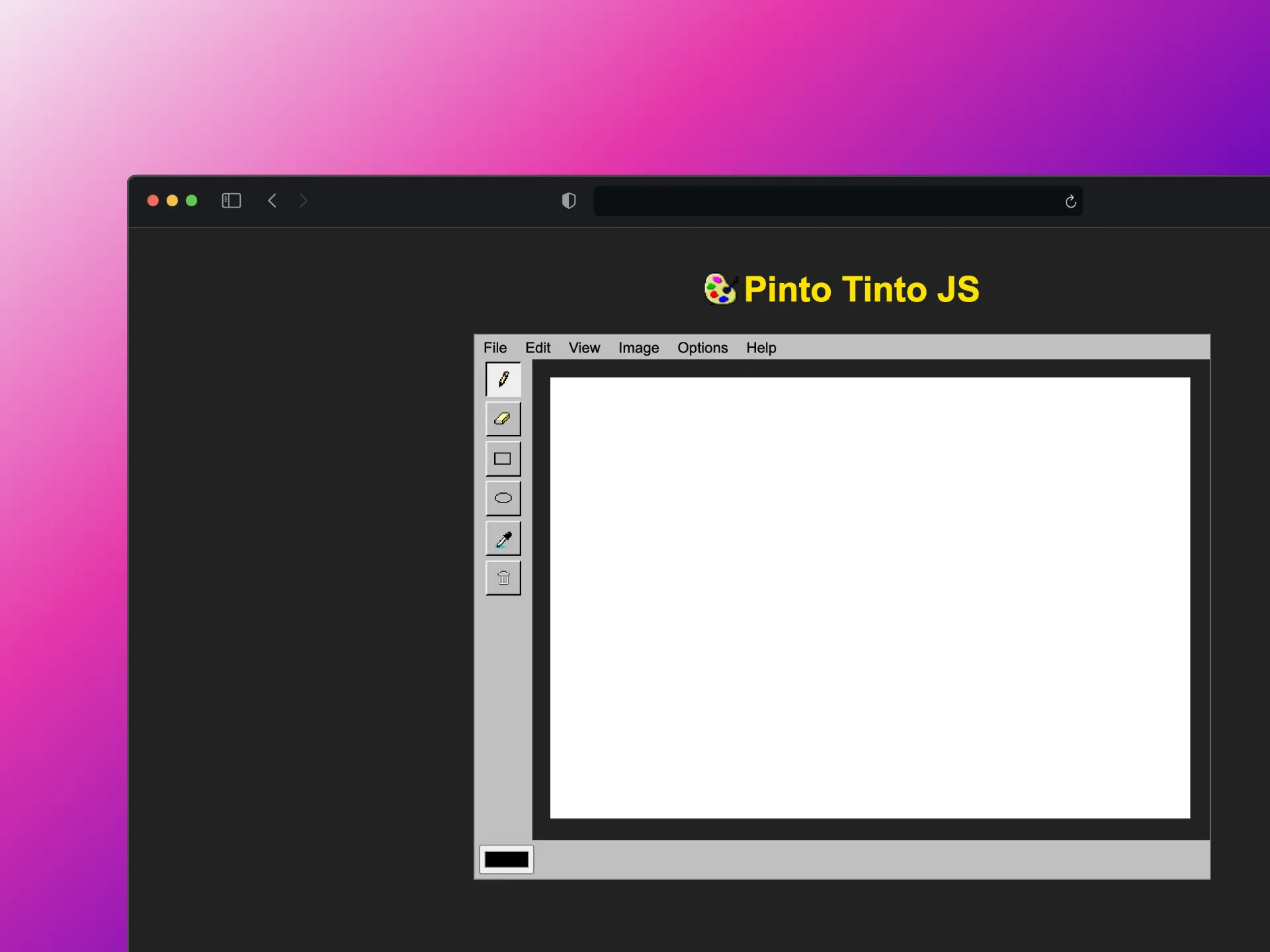
Task: Open the Help menu
Action: click(761, 348)
